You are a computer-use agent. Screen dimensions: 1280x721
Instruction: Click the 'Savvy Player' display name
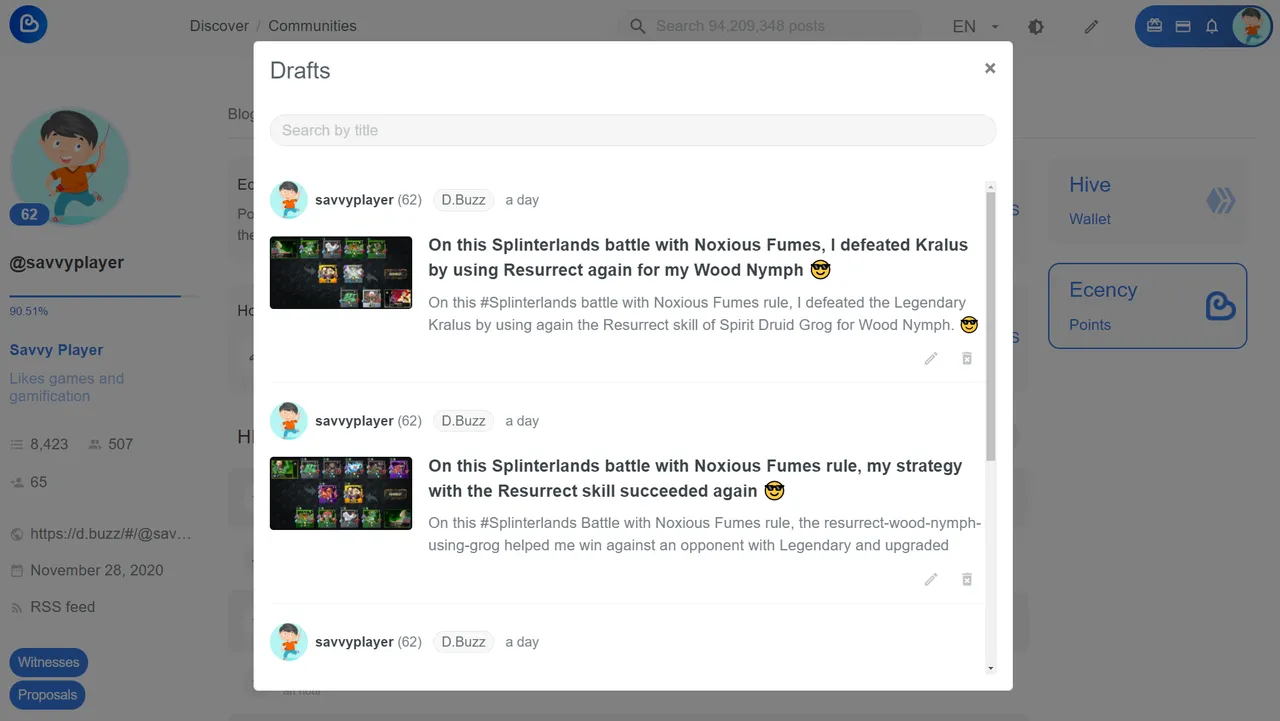57,350
